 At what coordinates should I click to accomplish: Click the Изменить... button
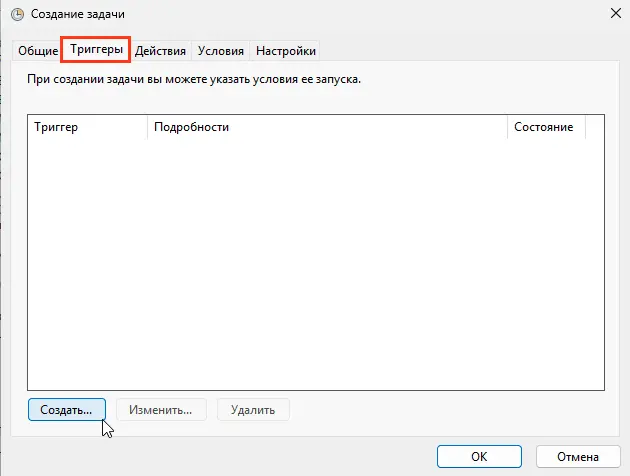[x=161, y=409]
